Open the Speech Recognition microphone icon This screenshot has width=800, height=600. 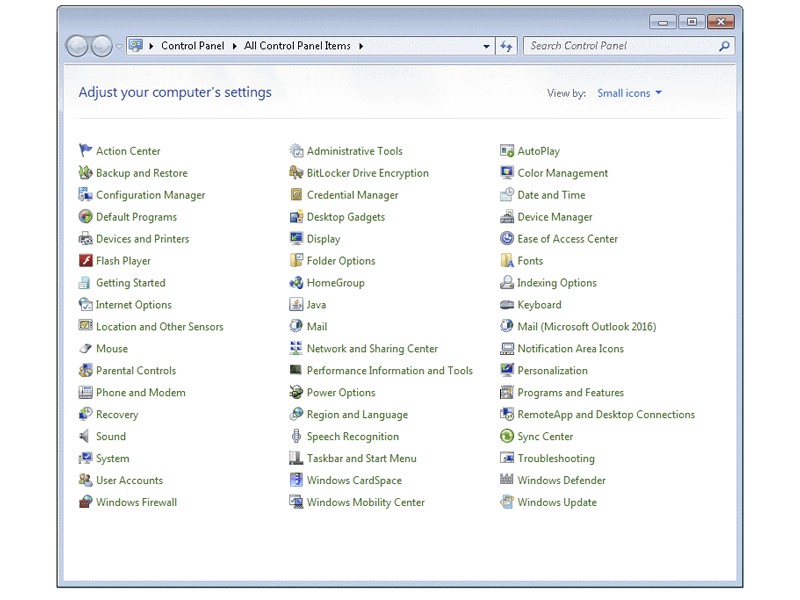[296, 436]
